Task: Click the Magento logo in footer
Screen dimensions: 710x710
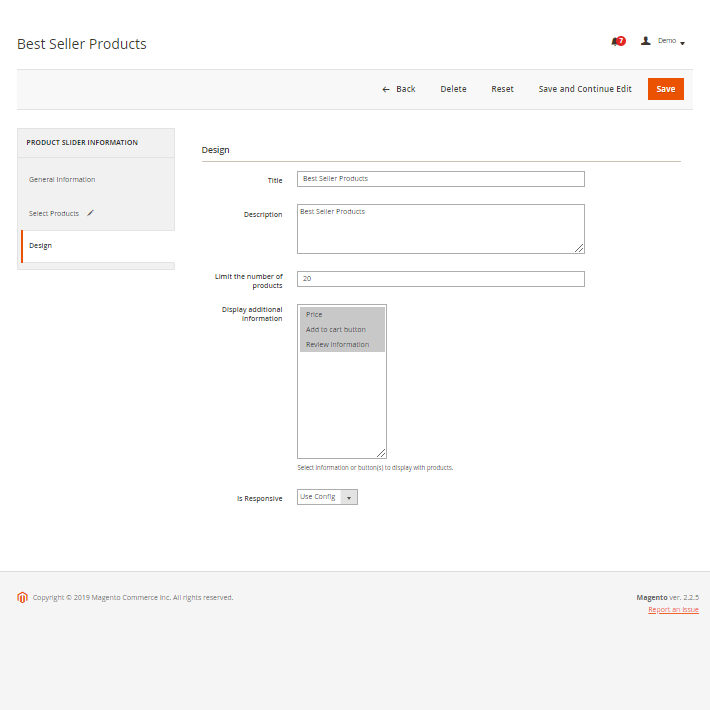Action: click(22, 598)
